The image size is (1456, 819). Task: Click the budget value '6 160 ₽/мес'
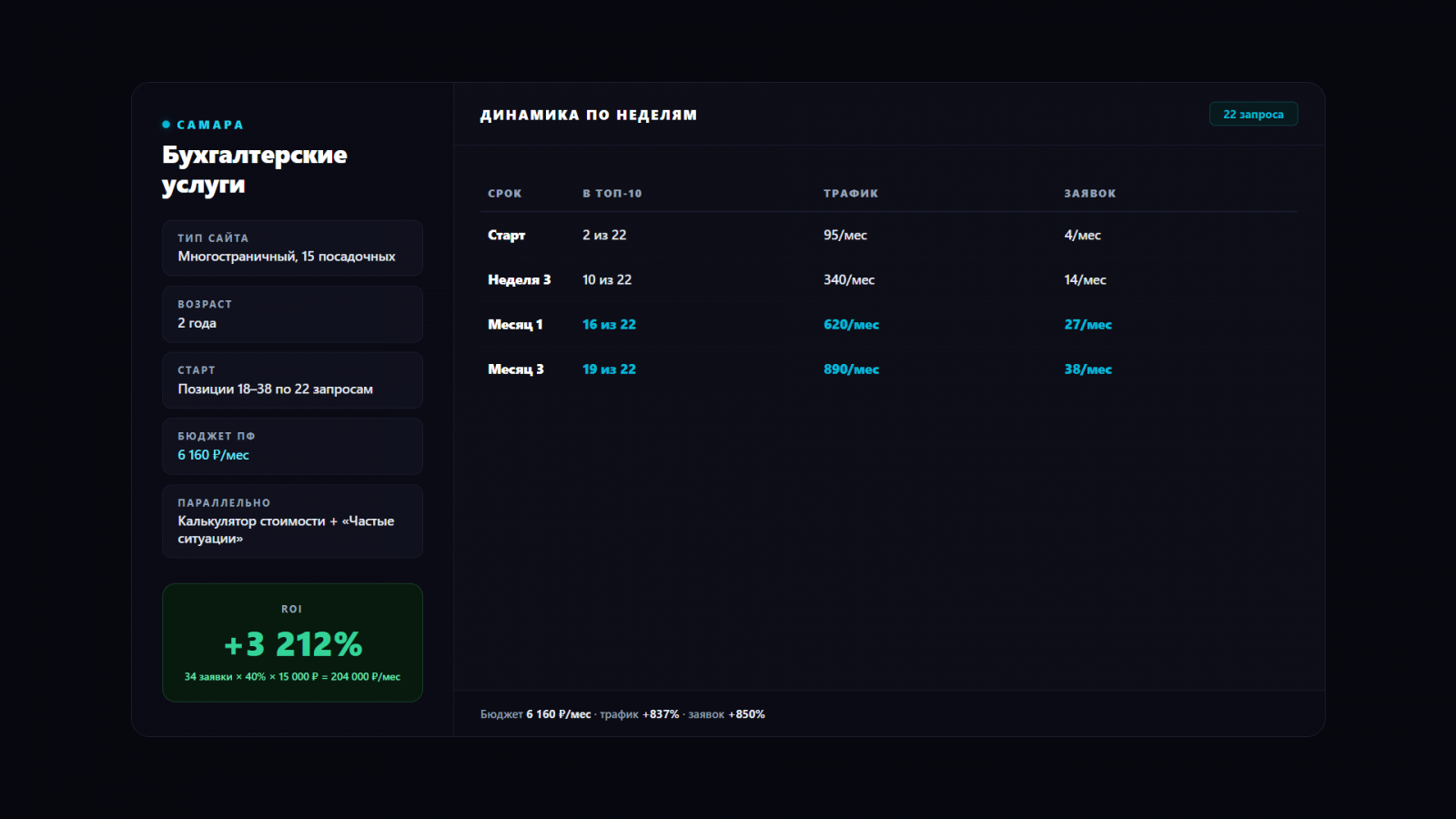click(x=213, y=455)
